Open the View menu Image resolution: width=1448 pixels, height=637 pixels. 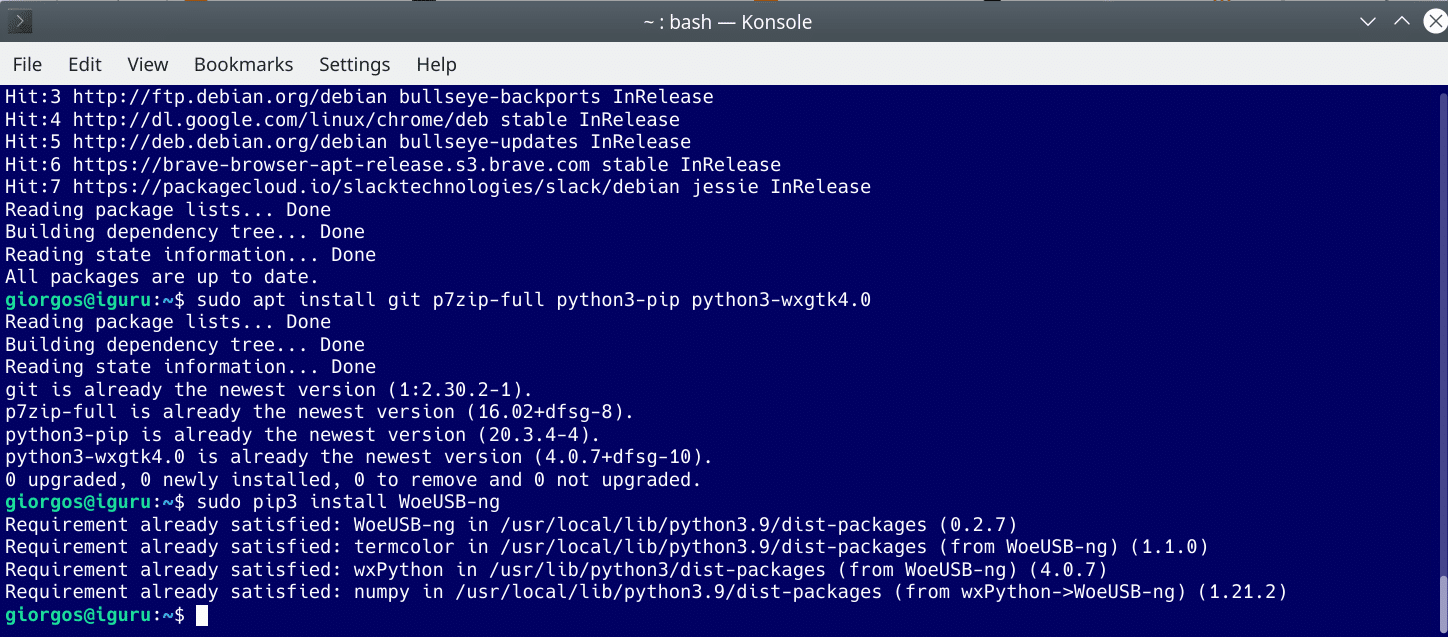pyautogui.click(x=148, y=64)
